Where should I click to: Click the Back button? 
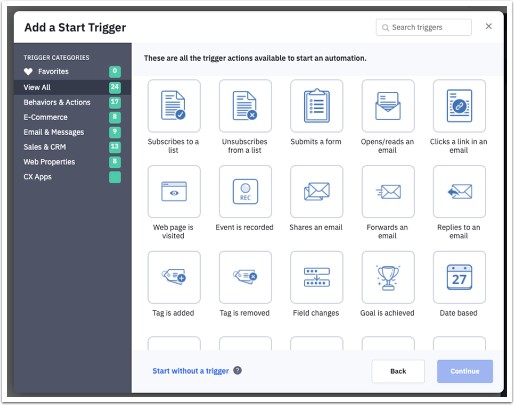point(398,371)
